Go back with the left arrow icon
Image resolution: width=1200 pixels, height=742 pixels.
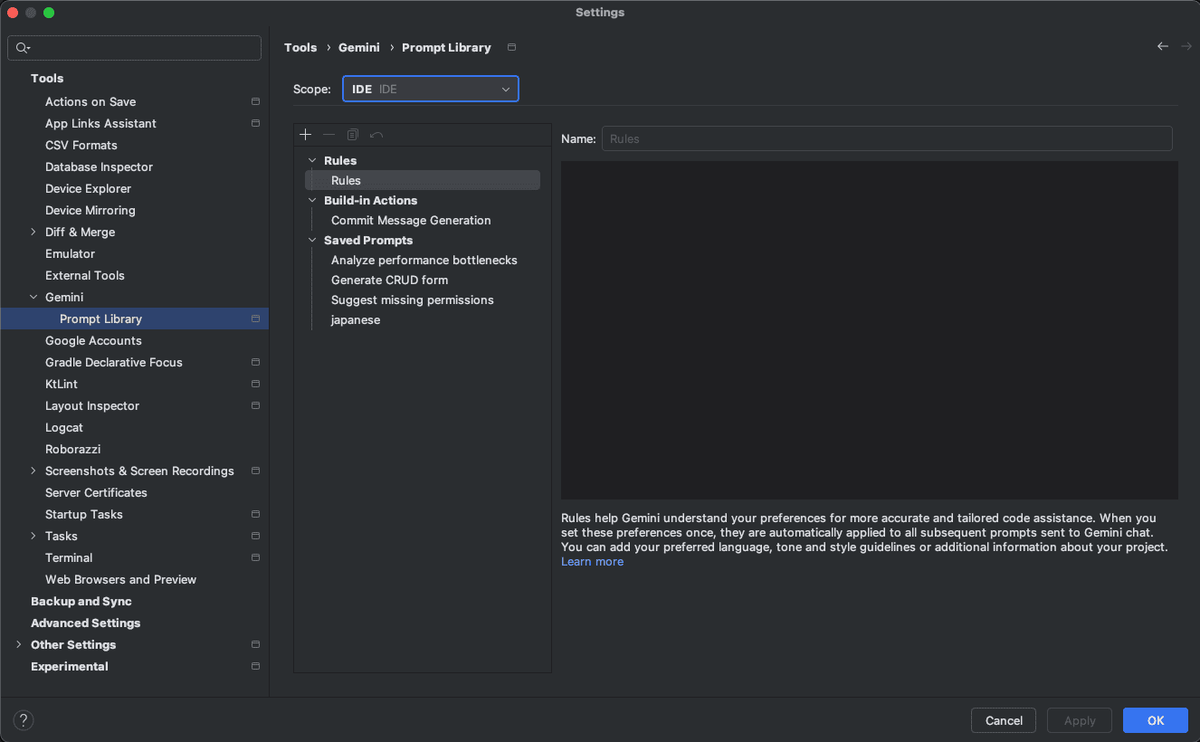[1162, 47]
